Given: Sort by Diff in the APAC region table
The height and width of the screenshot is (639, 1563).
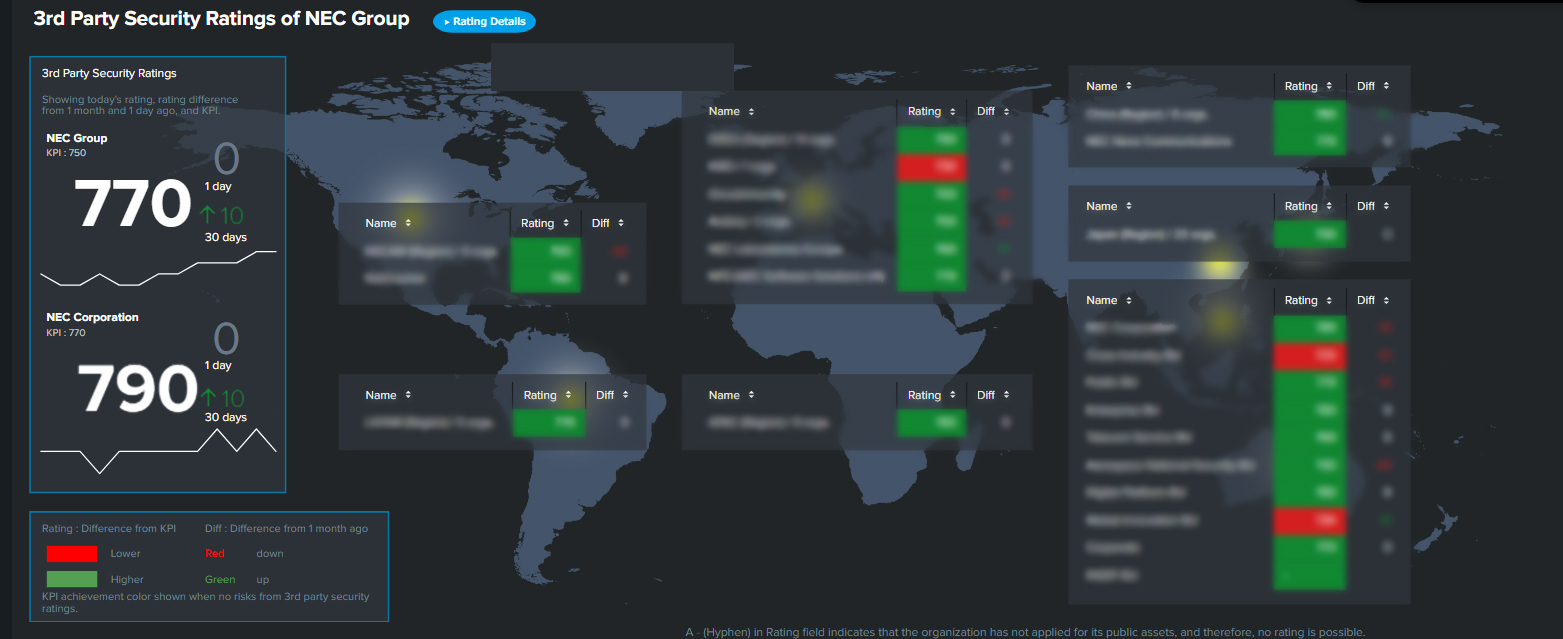Looking at the screenshot, I should coord(992,395).
